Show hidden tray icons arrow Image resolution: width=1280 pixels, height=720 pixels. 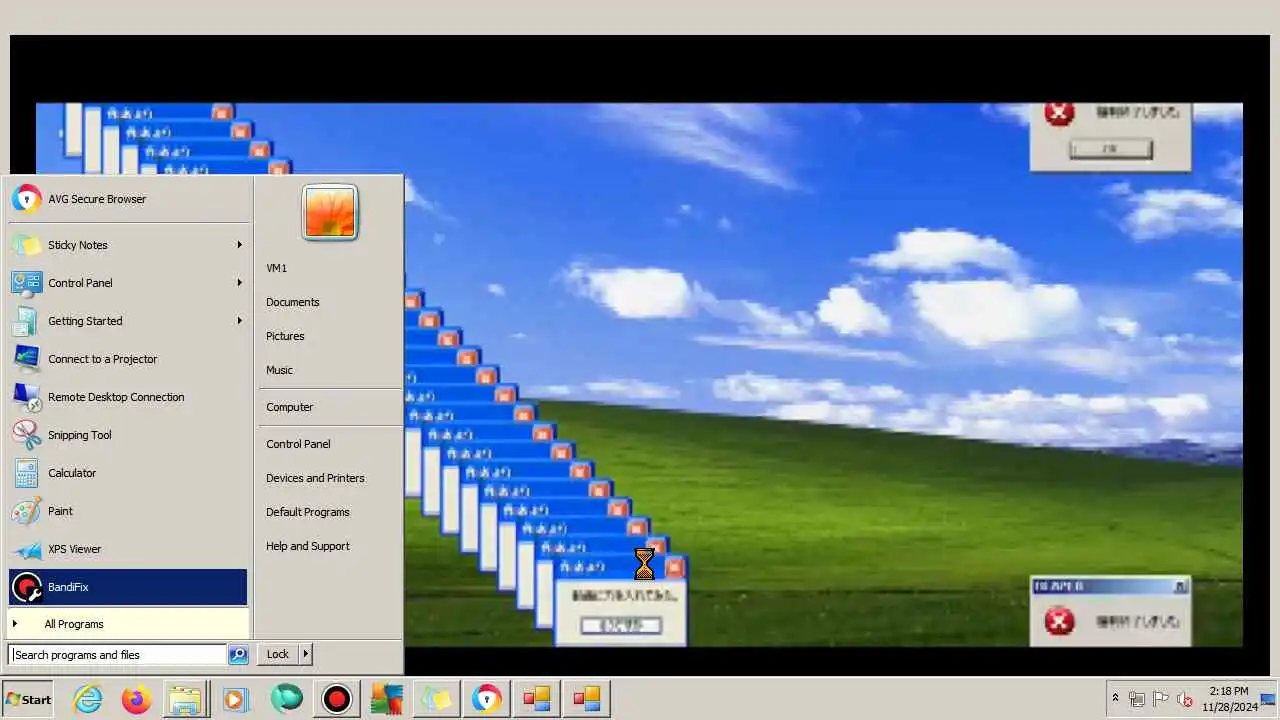click(1115, 698)
